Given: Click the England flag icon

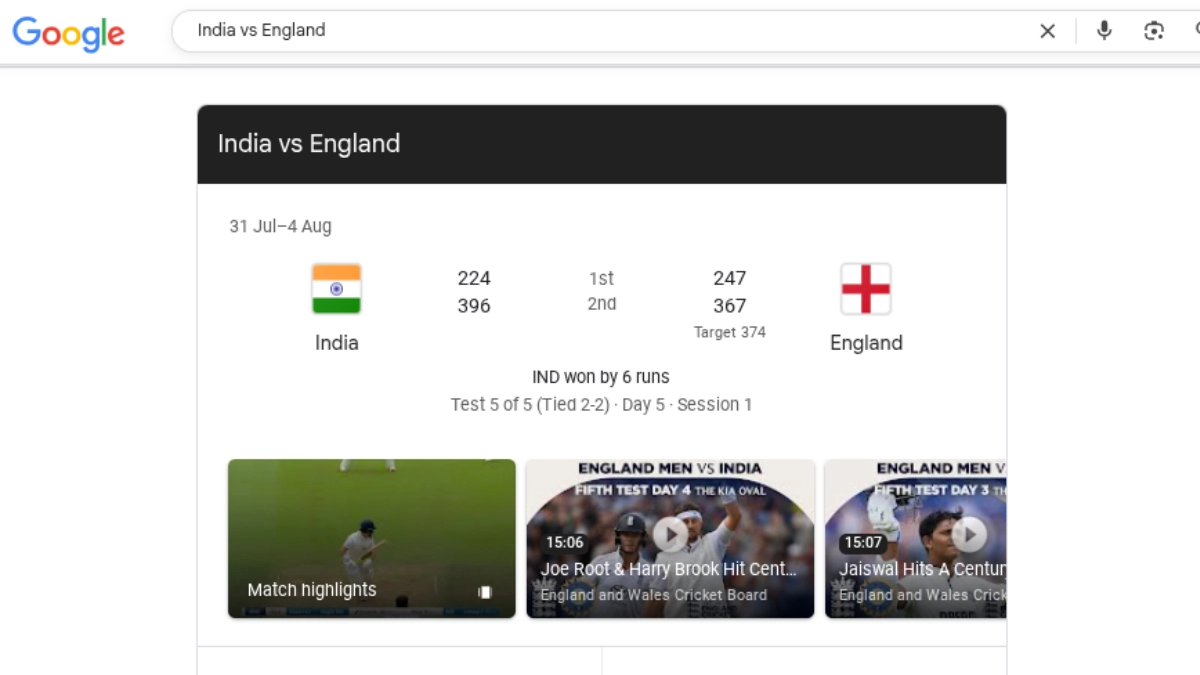Looking at the screenshot, I should tap(865, 289).
